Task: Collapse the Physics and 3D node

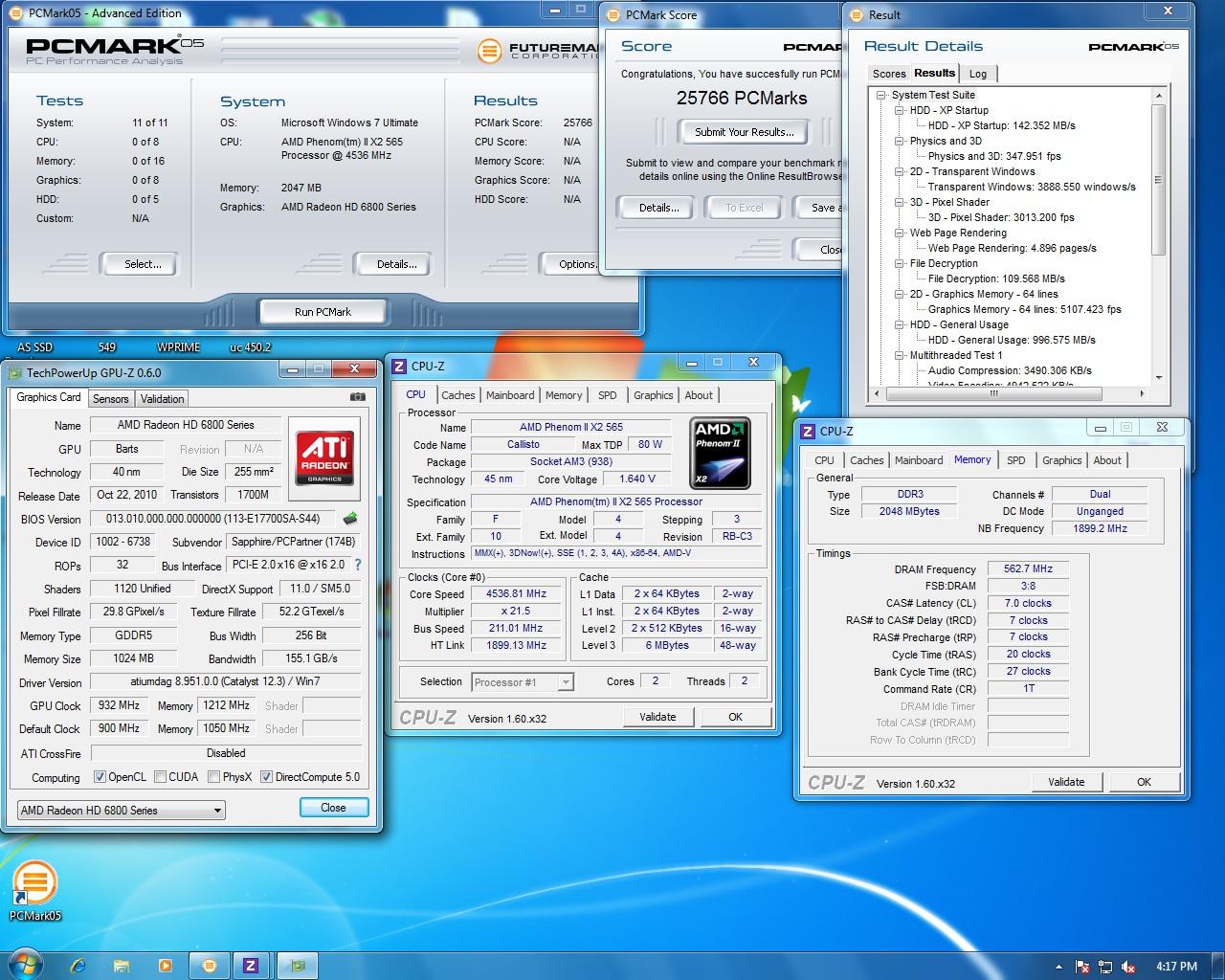Action: click(900, 141)
